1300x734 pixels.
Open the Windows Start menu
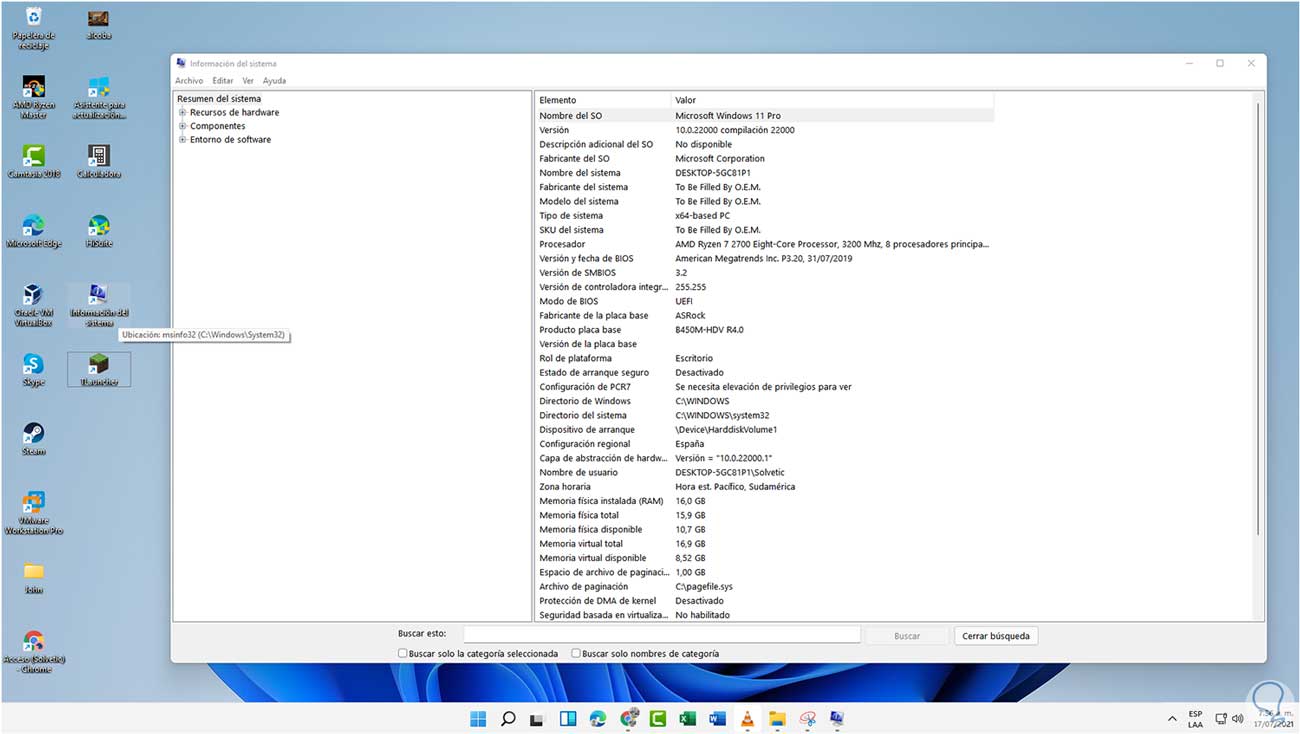[478, 718]
